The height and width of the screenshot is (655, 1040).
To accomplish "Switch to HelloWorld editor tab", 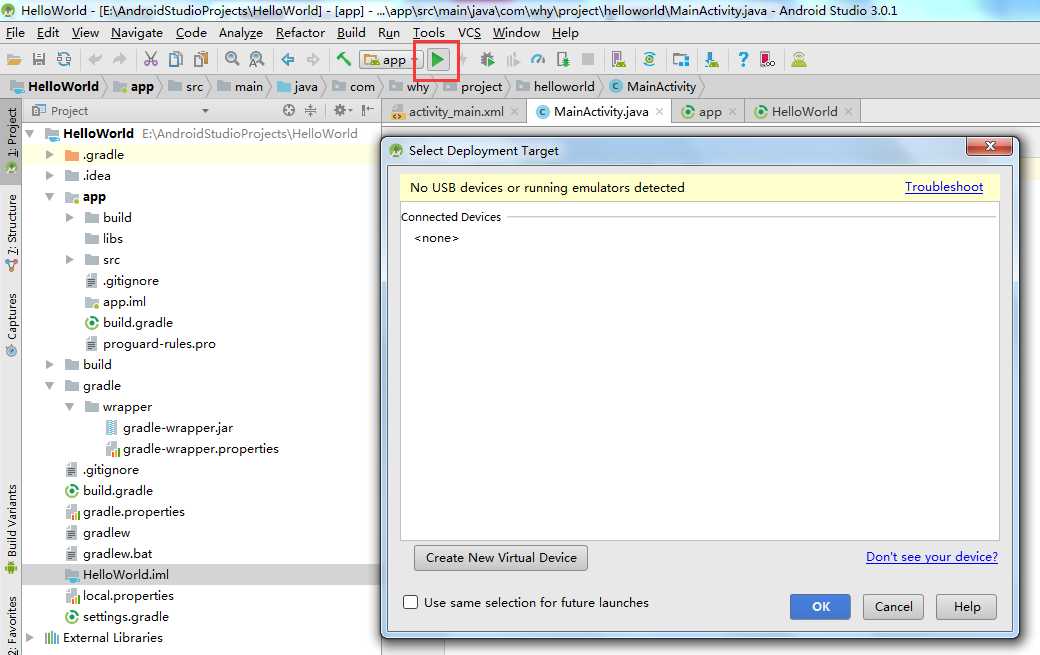I will [x=804, y=111].
